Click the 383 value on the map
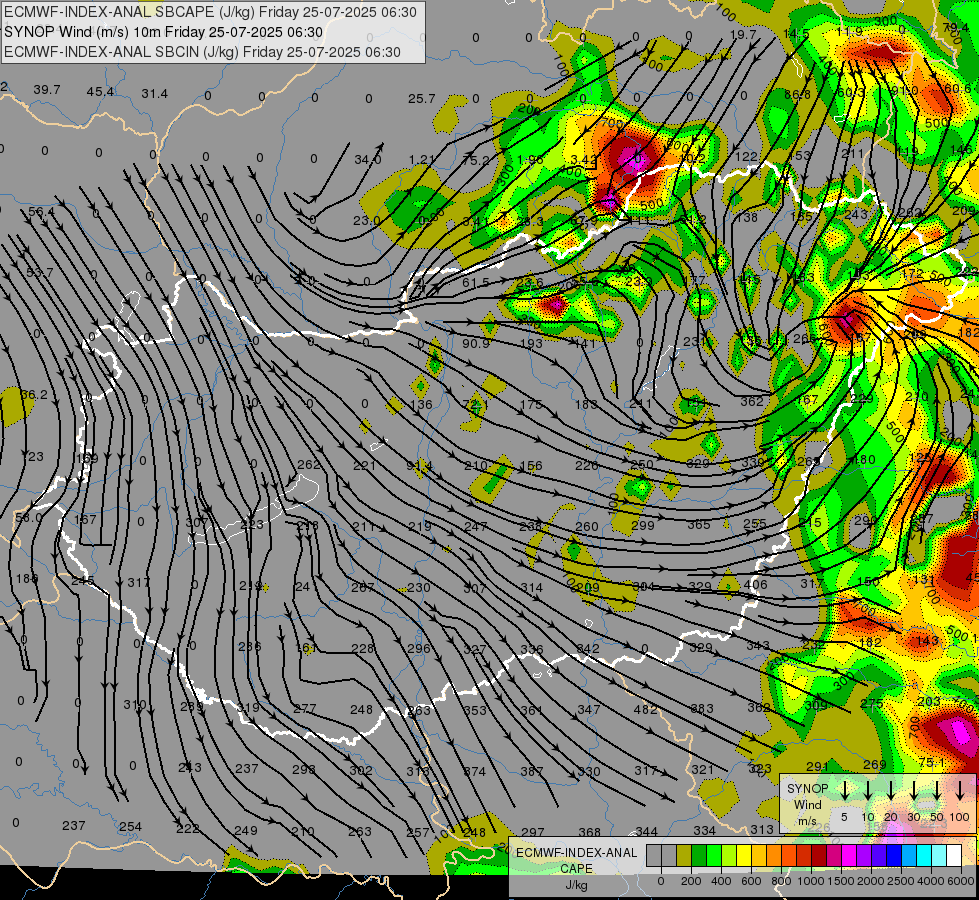 click(x=702, y=708)
